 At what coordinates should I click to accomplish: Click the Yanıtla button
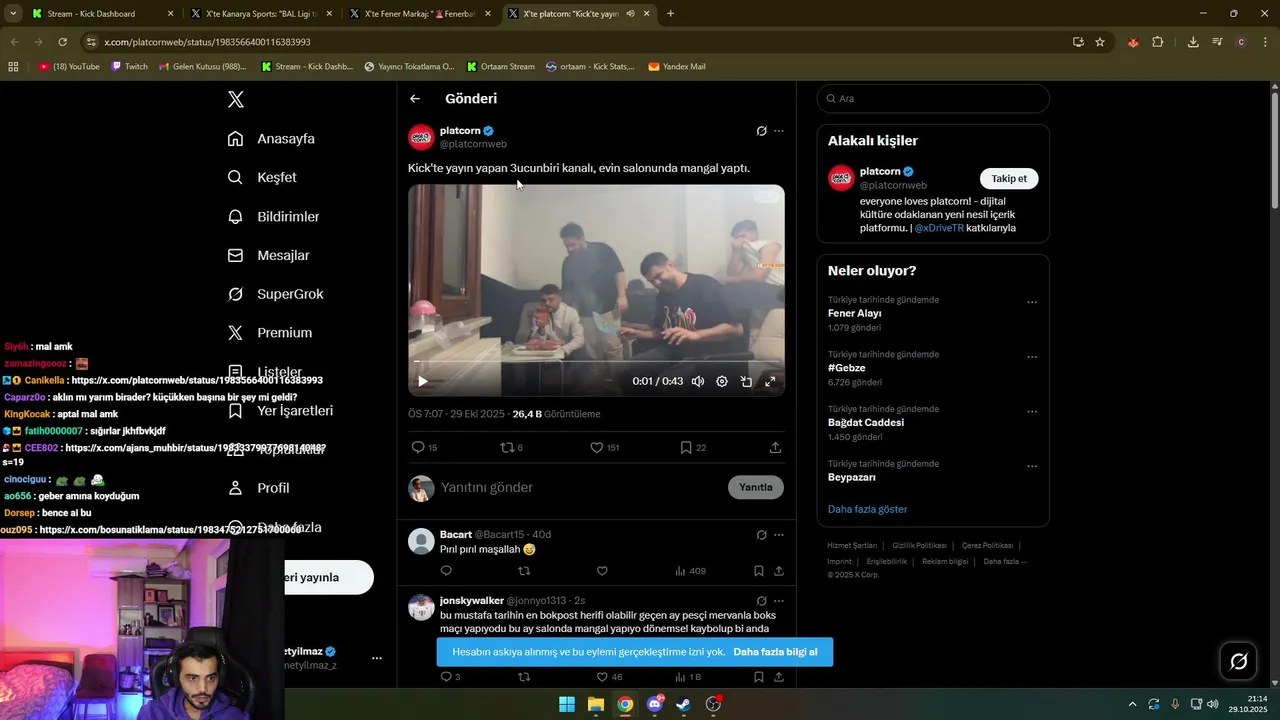(756, 488)
